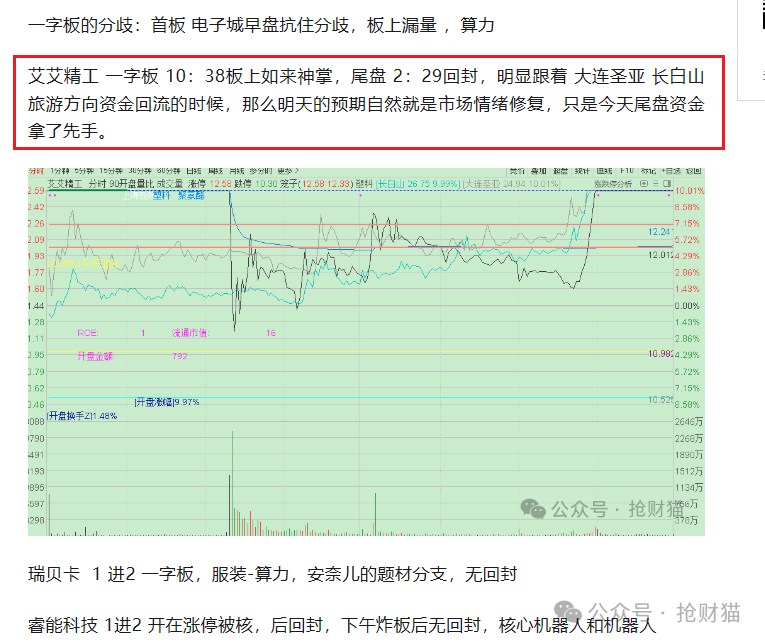Open the 日线 daily chart tab
This screenshot has width=765, height=643.
pyautogui.click(x=194, y=171)
